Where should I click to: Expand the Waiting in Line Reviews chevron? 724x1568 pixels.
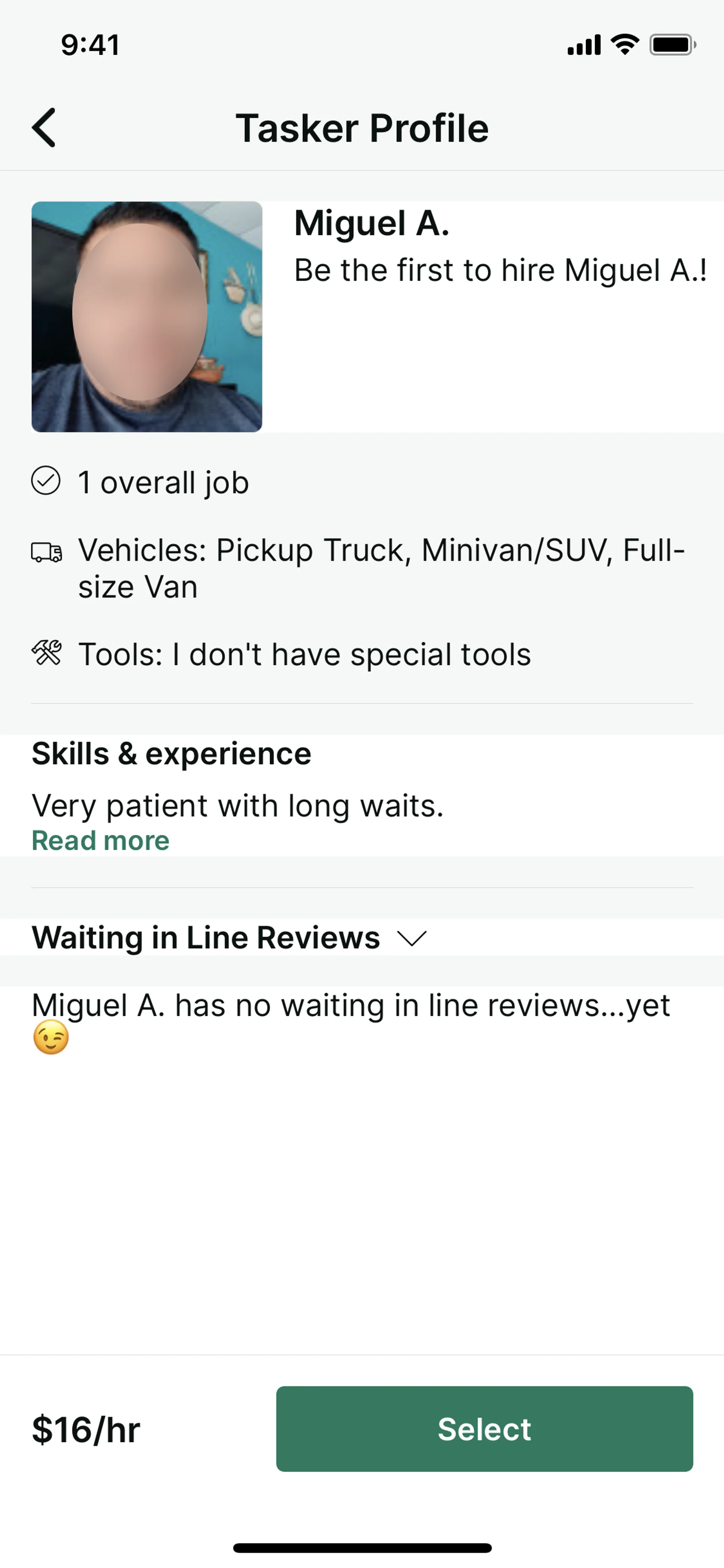click(412, 938)
